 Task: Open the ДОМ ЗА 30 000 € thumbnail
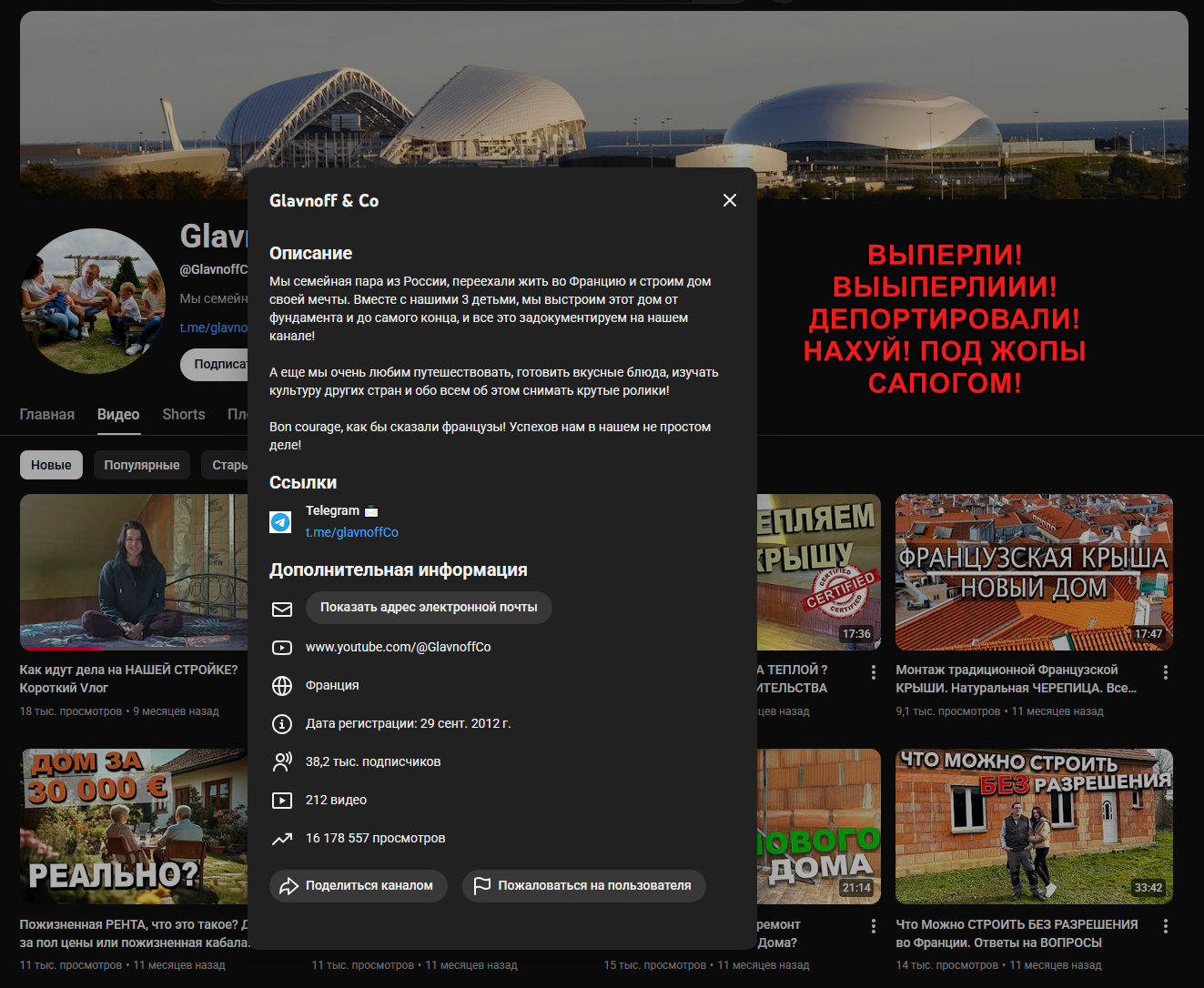click(x=134, y=826)
